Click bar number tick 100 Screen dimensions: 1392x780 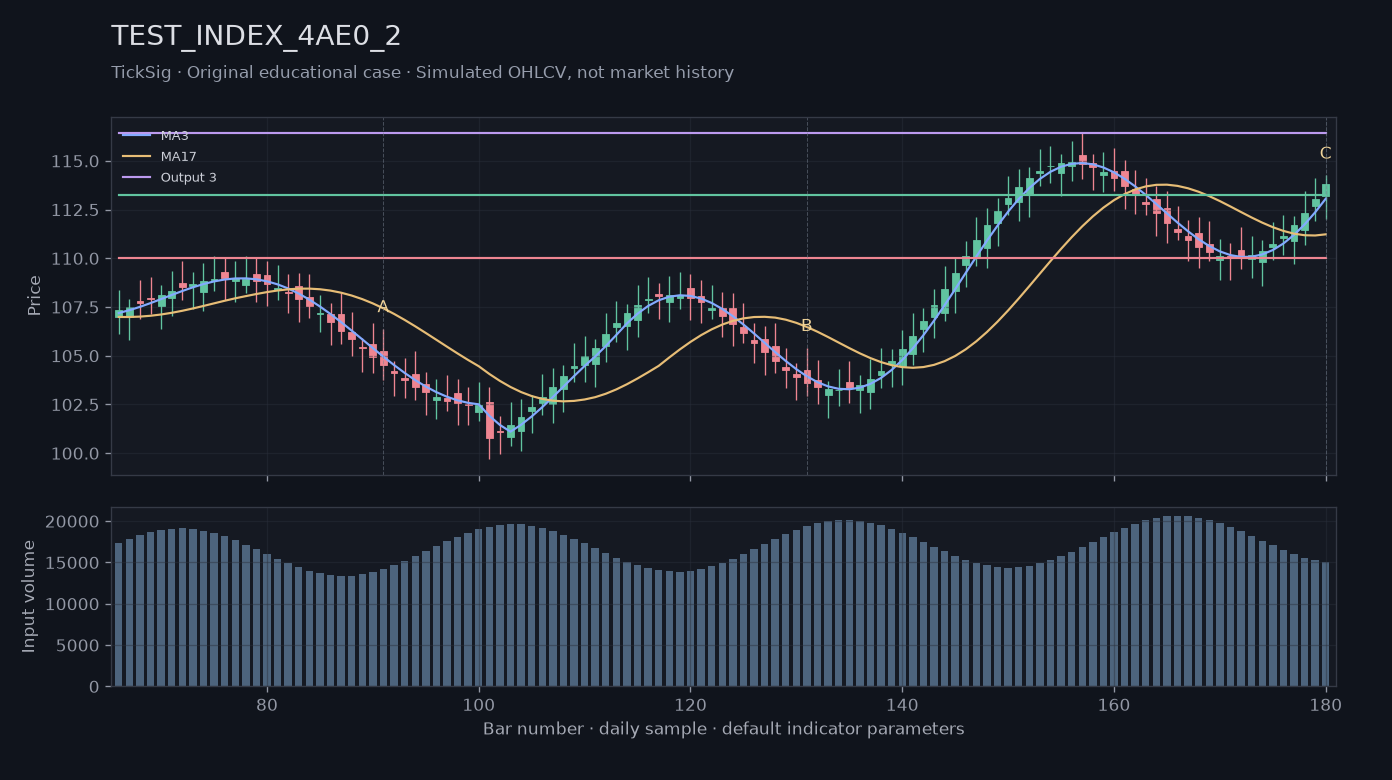click(479, 703)
